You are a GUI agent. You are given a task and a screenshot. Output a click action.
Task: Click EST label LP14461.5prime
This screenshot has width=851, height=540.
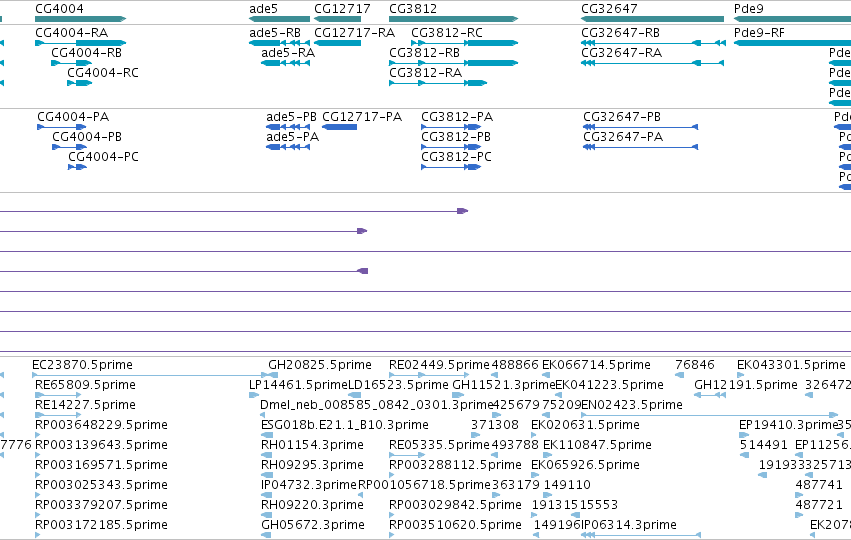point(298,385)
